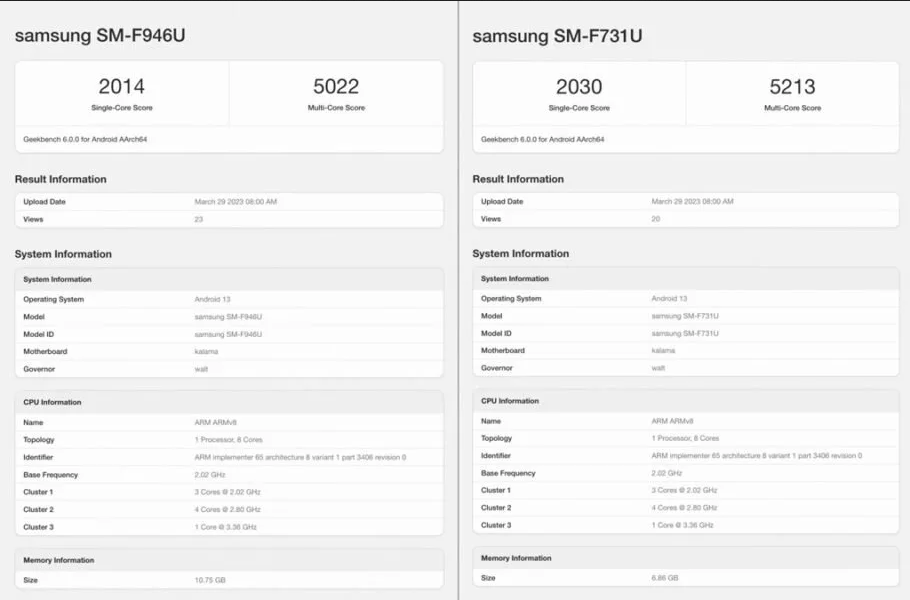
Task: Click the Upload Date value for SM-F731U
Action: [x=692, y=201]
